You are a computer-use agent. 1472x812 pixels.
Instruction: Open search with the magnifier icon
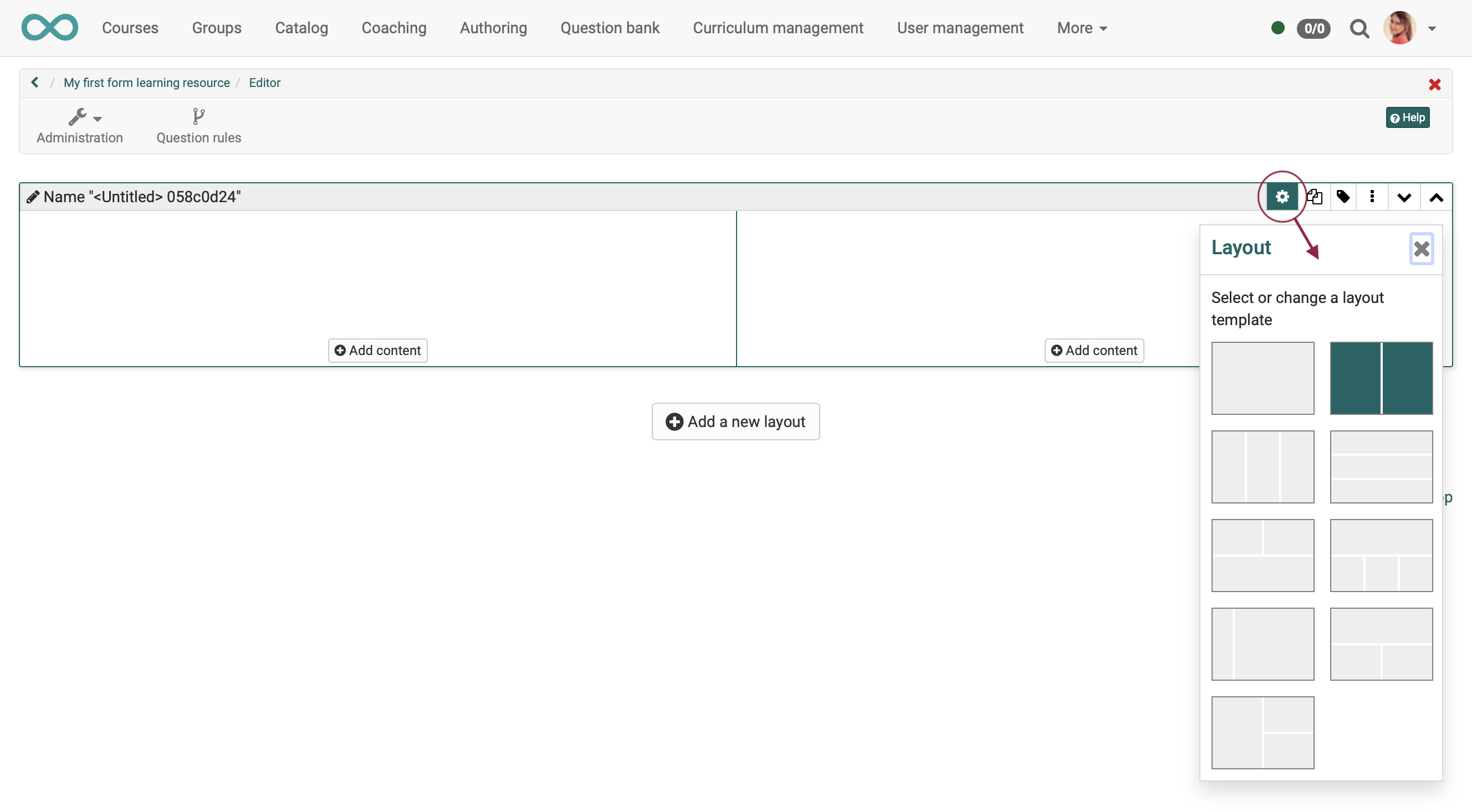pos(1359,29)
